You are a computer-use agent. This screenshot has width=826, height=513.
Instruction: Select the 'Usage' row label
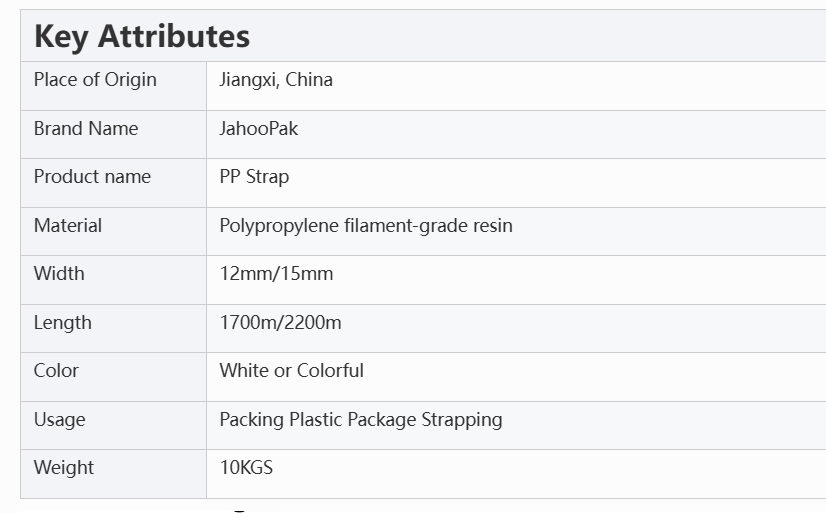59,420
